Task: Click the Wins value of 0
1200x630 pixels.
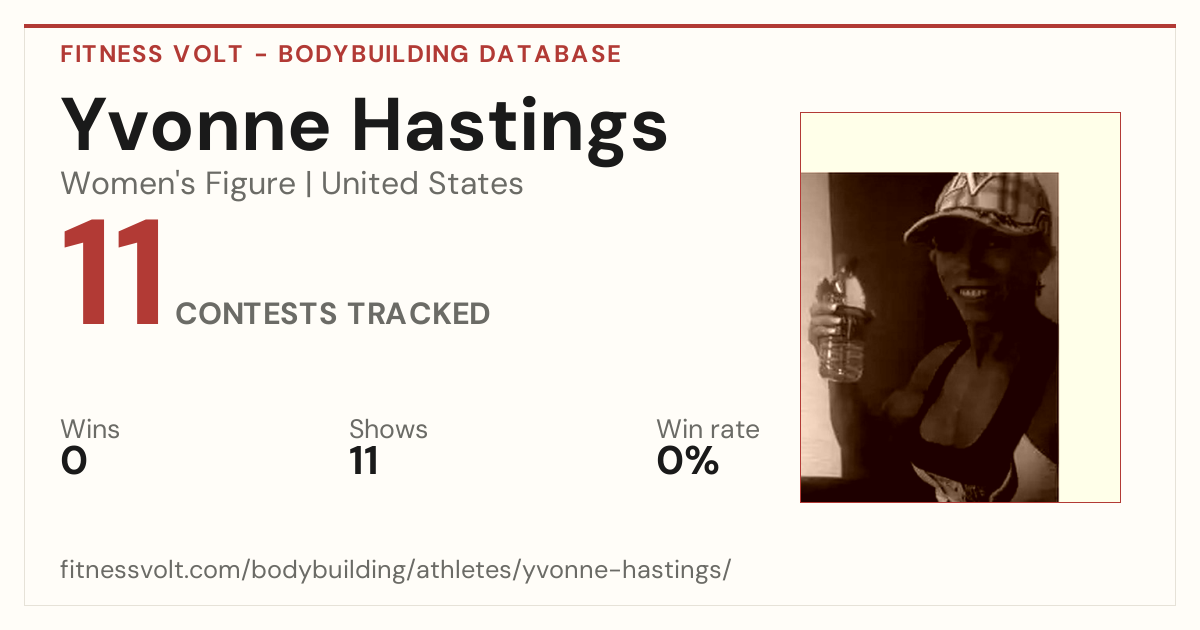Action: point(74,461)
